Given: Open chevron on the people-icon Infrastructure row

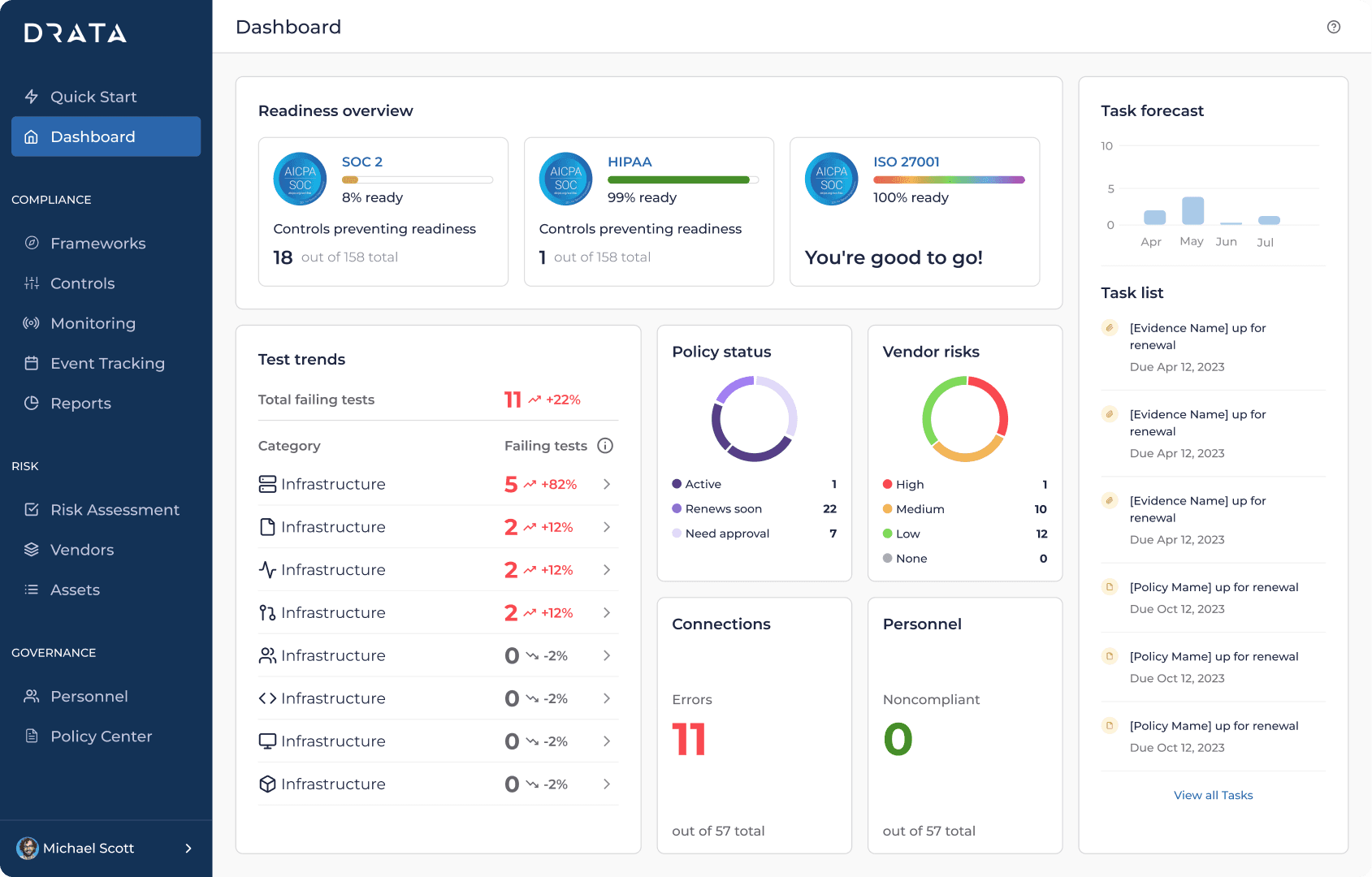Looking at the screenshot, I should [x=607, y=655].
